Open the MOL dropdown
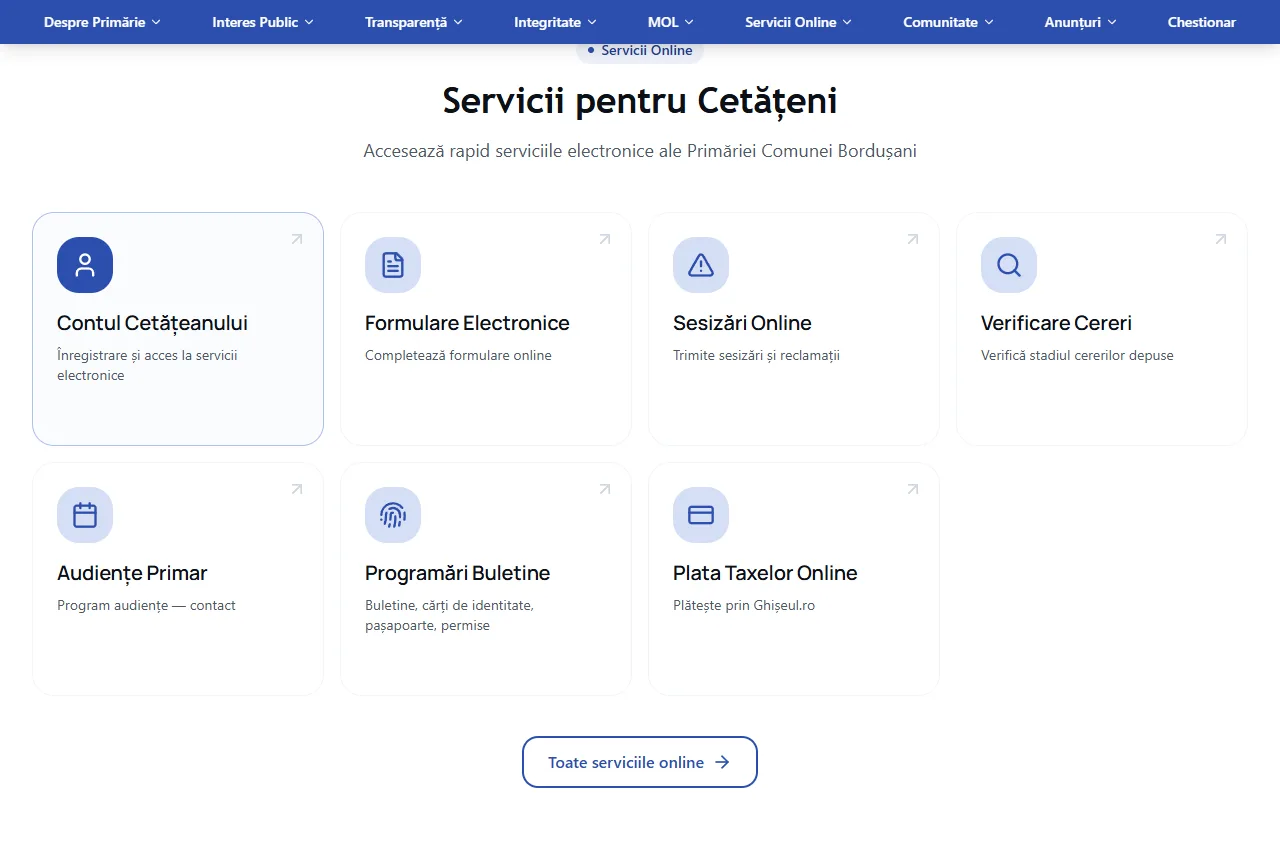This screenshot has width=1280, height=860. point(670,22)
